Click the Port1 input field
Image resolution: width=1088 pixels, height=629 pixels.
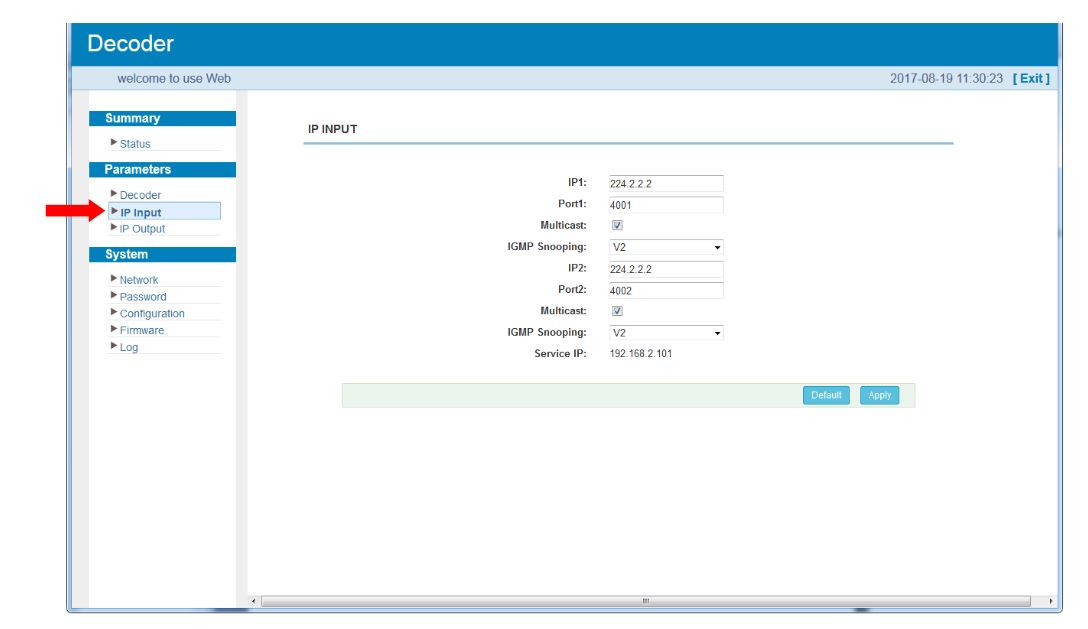click(x=665, y=205)
